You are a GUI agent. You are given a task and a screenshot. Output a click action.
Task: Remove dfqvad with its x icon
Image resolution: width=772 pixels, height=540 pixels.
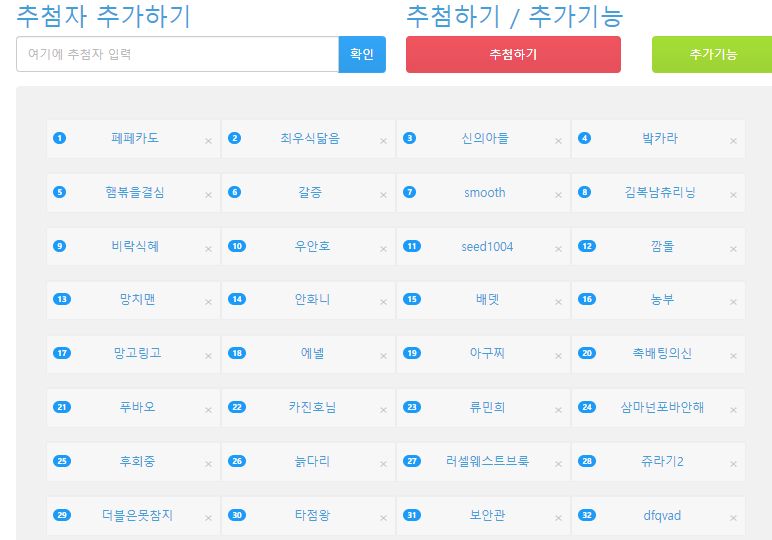[733, 518]
